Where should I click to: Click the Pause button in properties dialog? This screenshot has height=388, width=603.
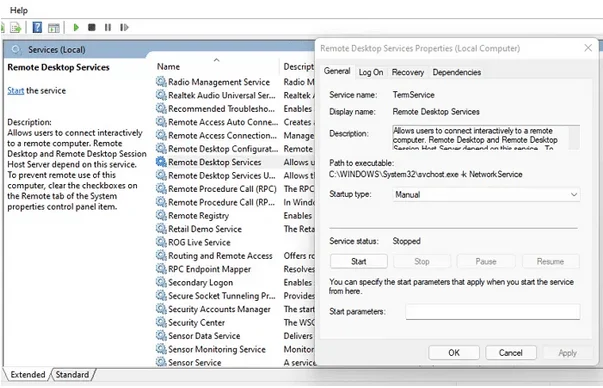[486, 261]
